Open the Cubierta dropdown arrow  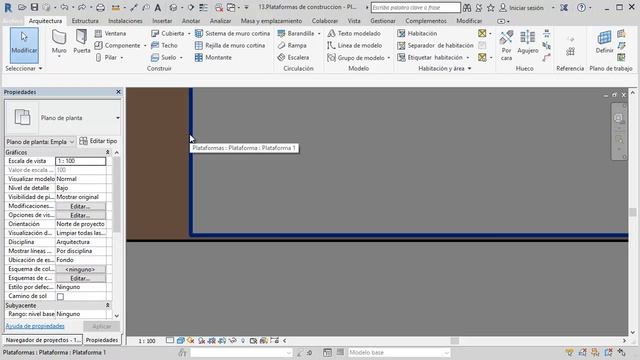tap(189, 33)
